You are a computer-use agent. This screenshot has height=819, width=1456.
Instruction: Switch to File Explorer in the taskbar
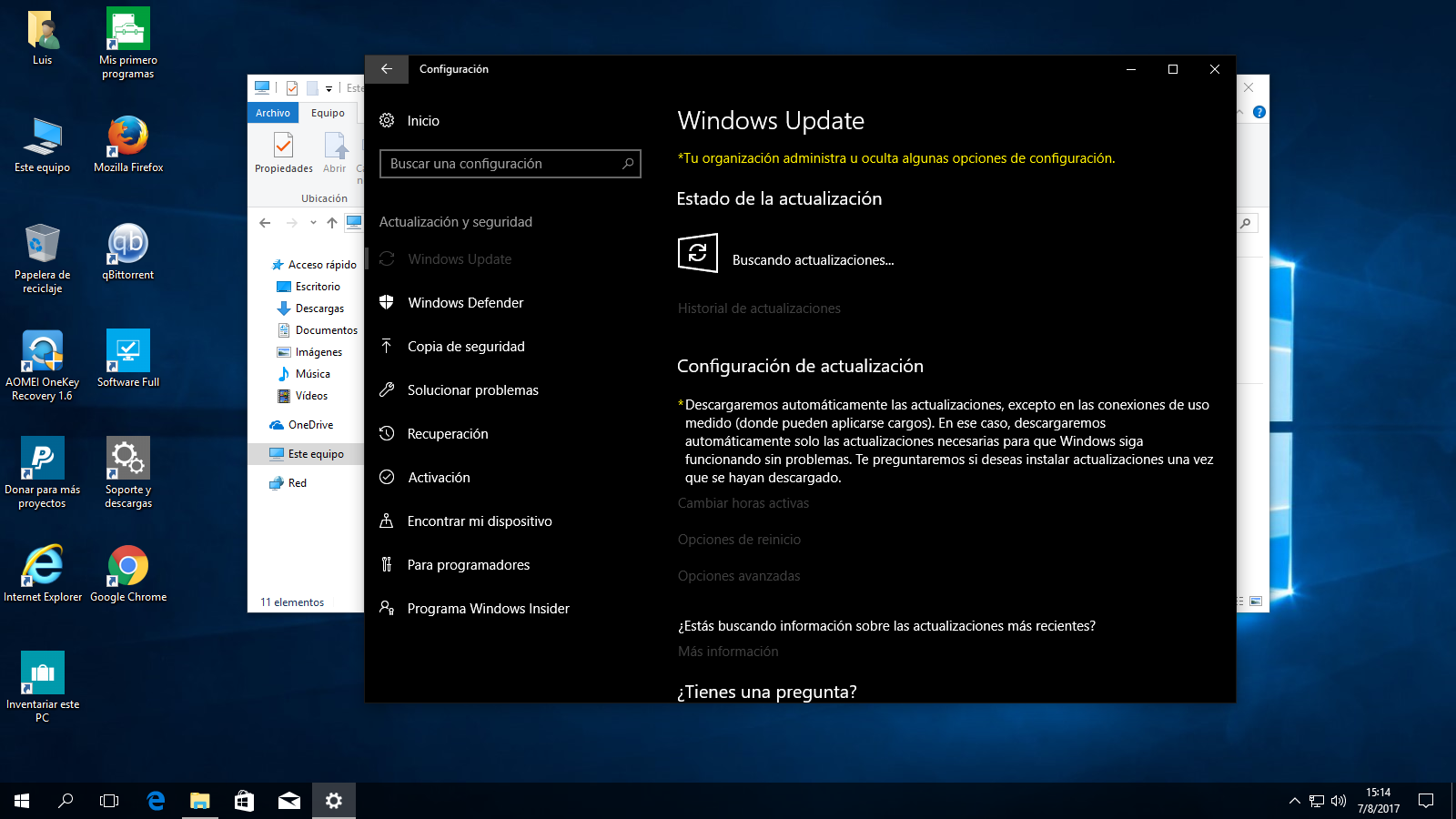pyautogui.click(x=200, y=801)
